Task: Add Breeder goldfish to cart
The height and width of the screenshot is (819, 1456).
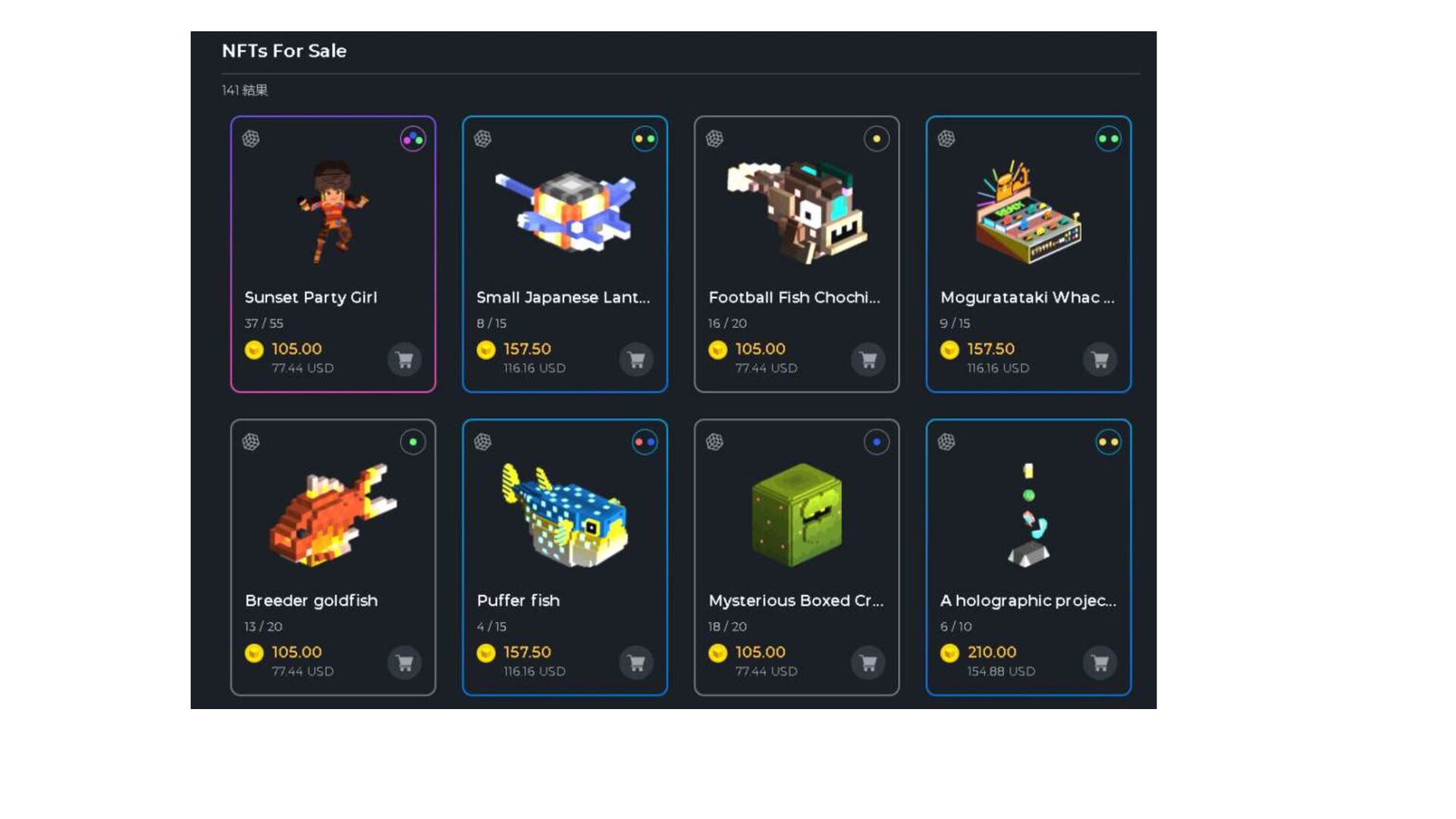Action: [405, 663]
